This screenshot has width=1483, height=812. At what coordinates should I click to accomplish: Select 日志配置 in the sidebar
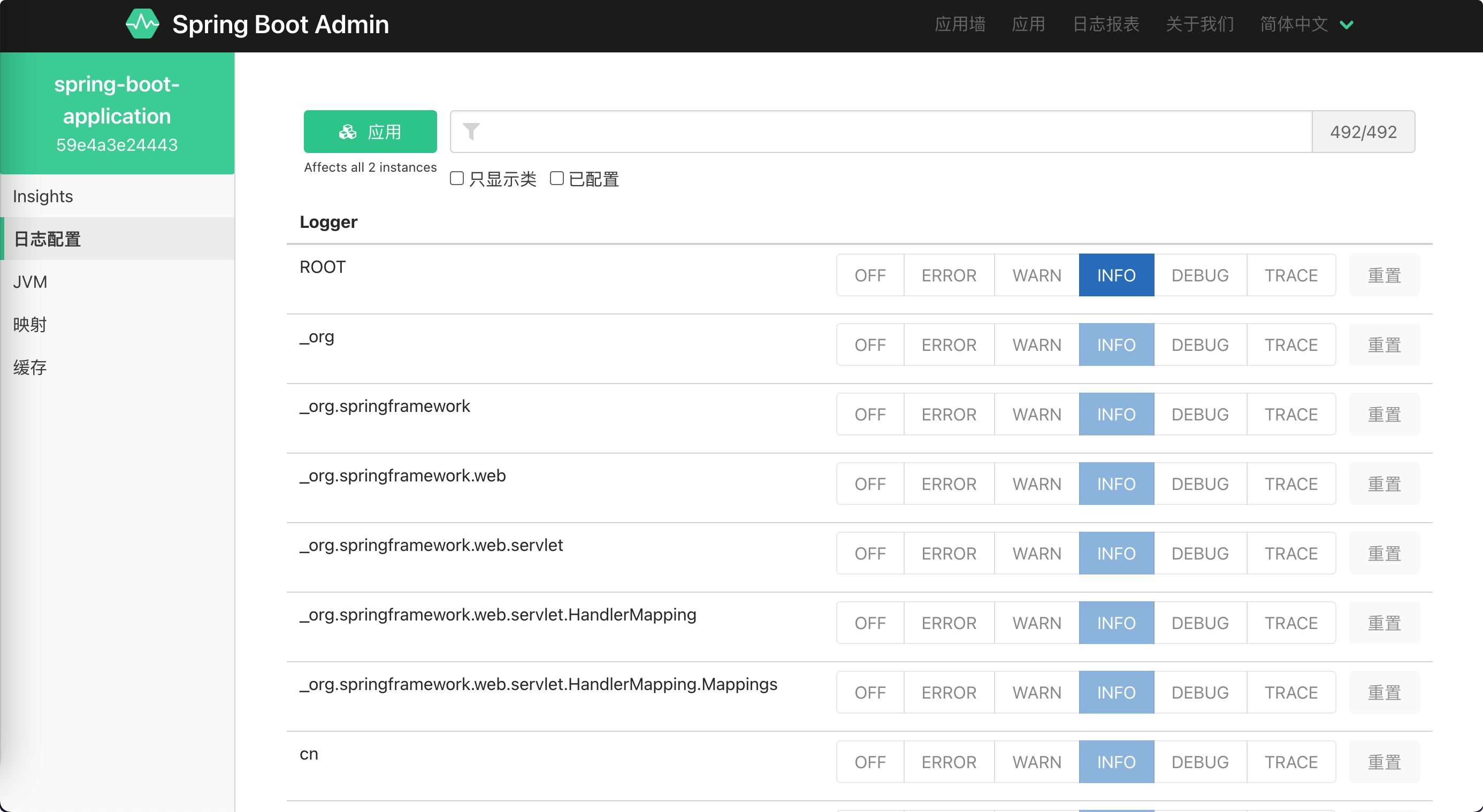coord(118,239)
